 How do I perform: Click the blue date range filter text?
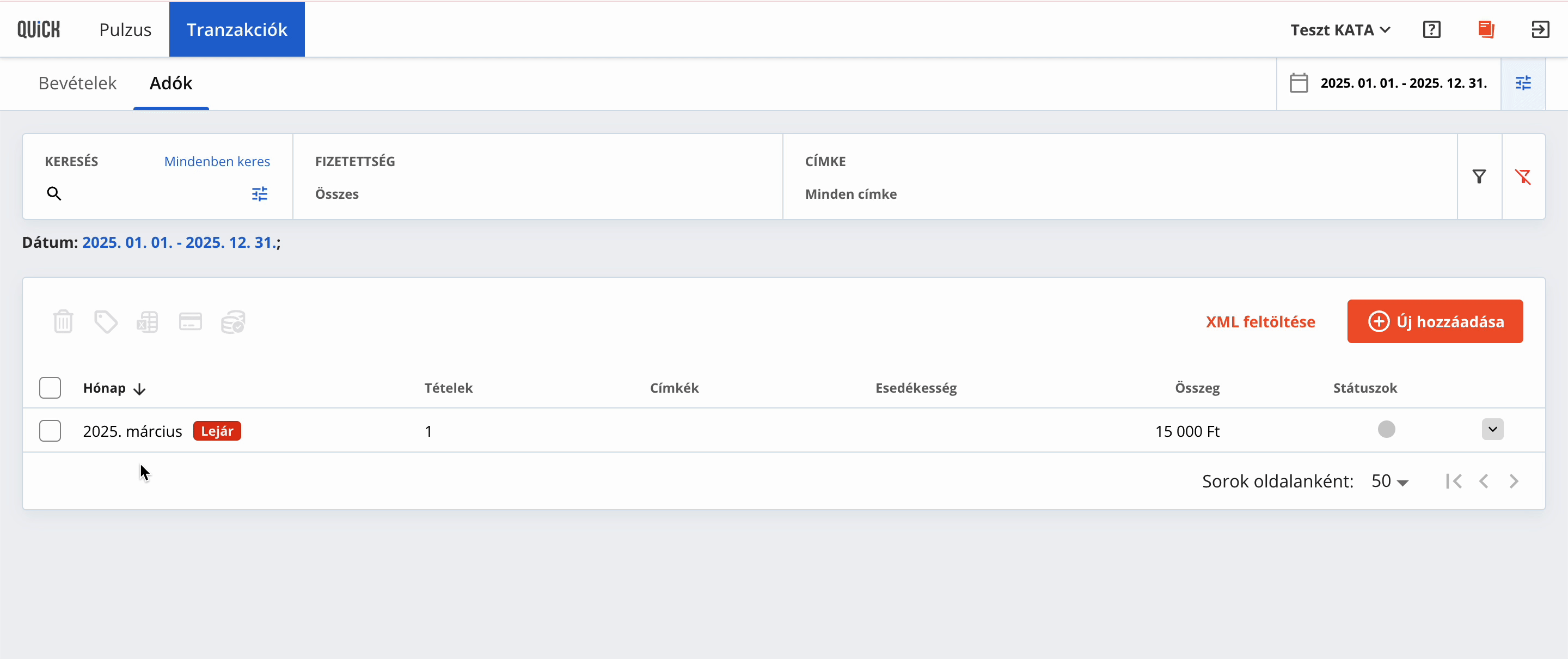pyautogui.click(x=180, y=242)
